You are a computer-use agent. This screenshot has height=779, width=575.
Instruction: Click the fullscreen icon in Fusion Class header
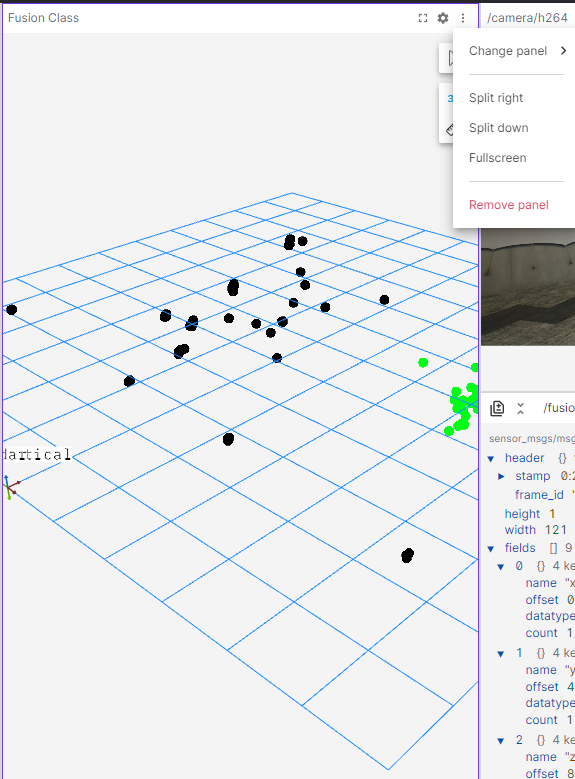point(423,18)
